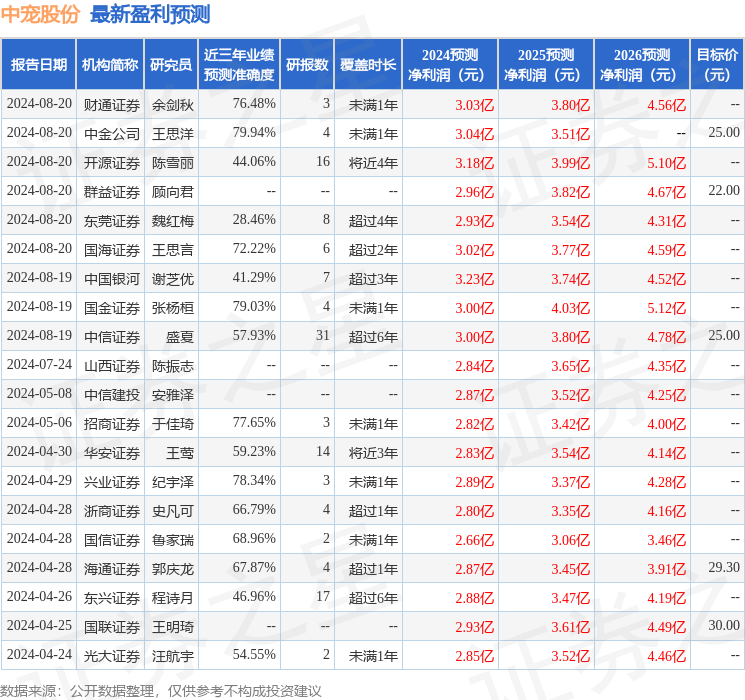
Task: Click the 中宠股份 stock name in title
Action: pyautogui.click(x=41, y=14)
